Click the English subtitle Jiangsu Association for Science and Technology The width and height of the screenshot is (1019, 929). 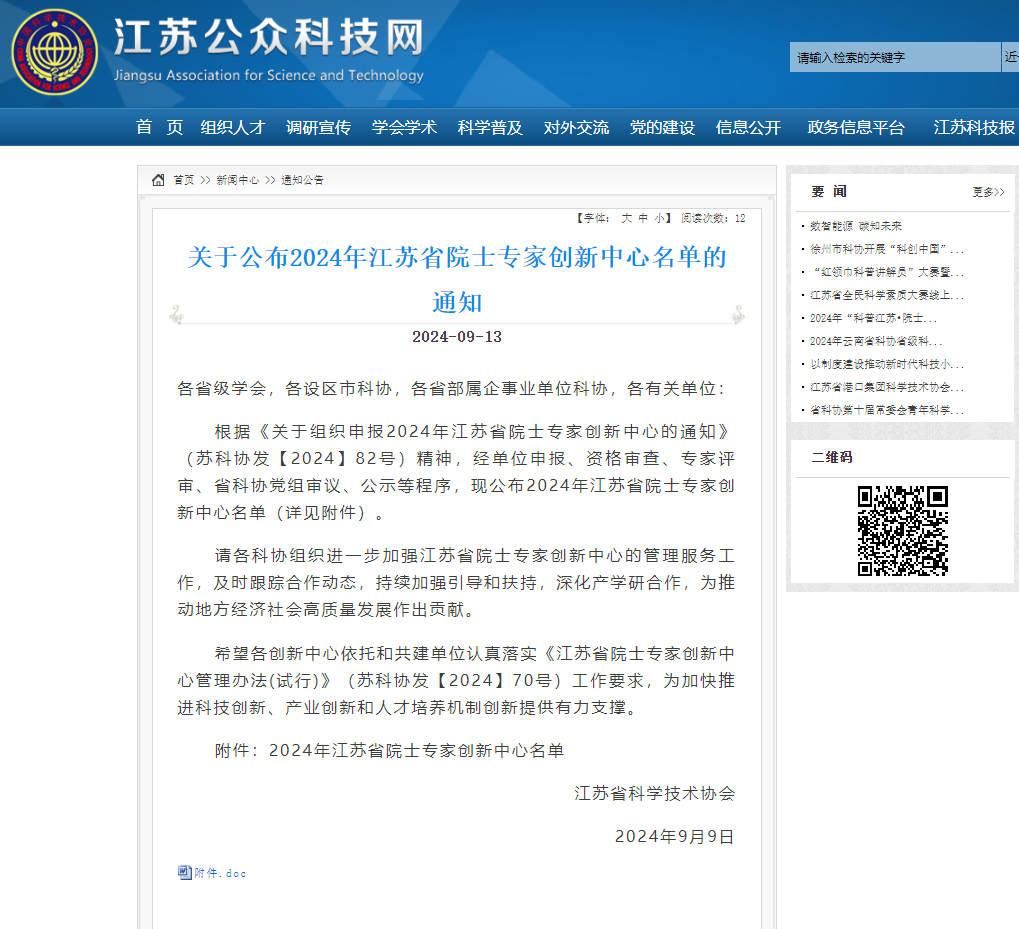point(268,75)
